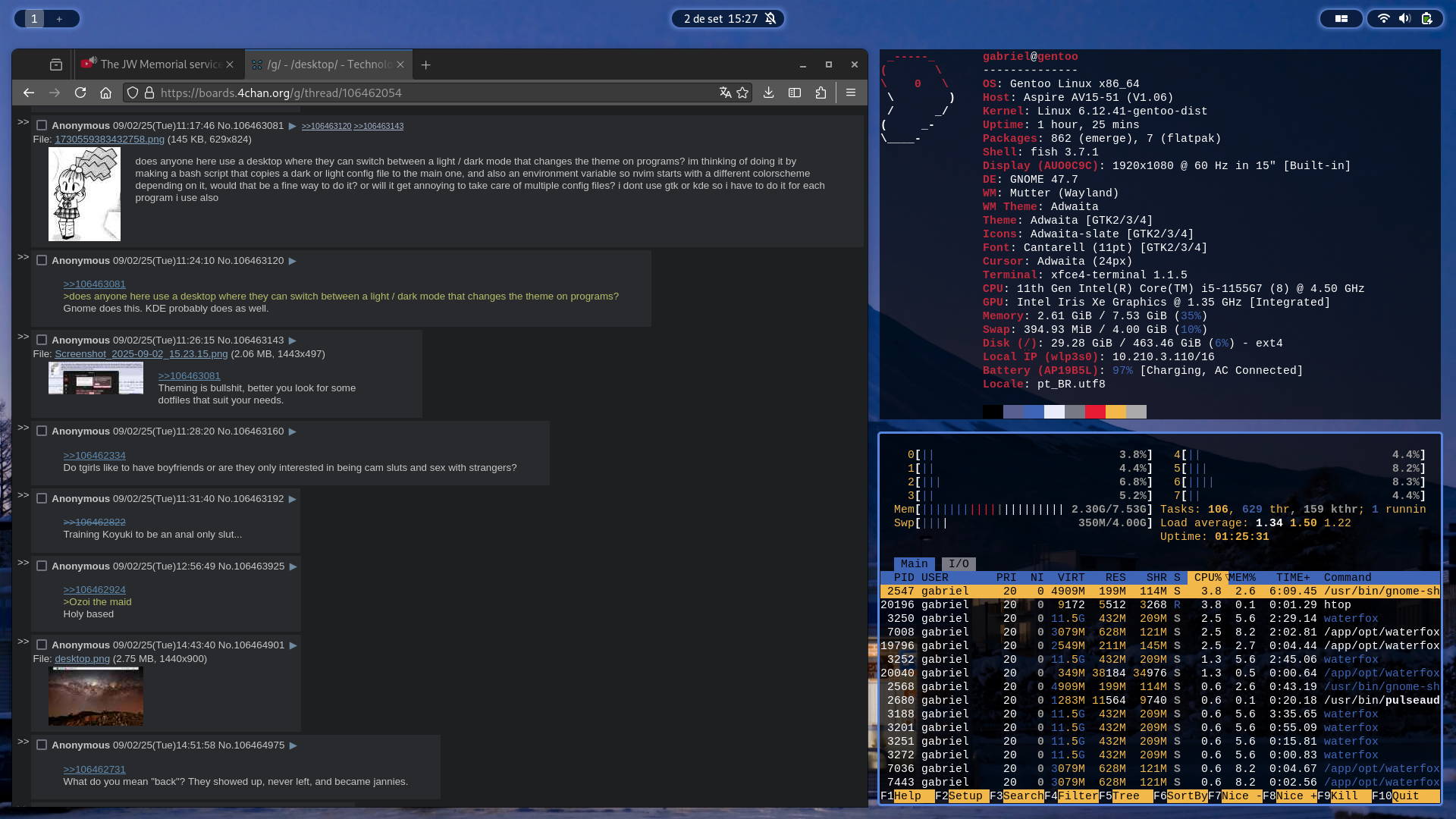
Task: Bookmark this page with the star icon
Action: (742, 93)
